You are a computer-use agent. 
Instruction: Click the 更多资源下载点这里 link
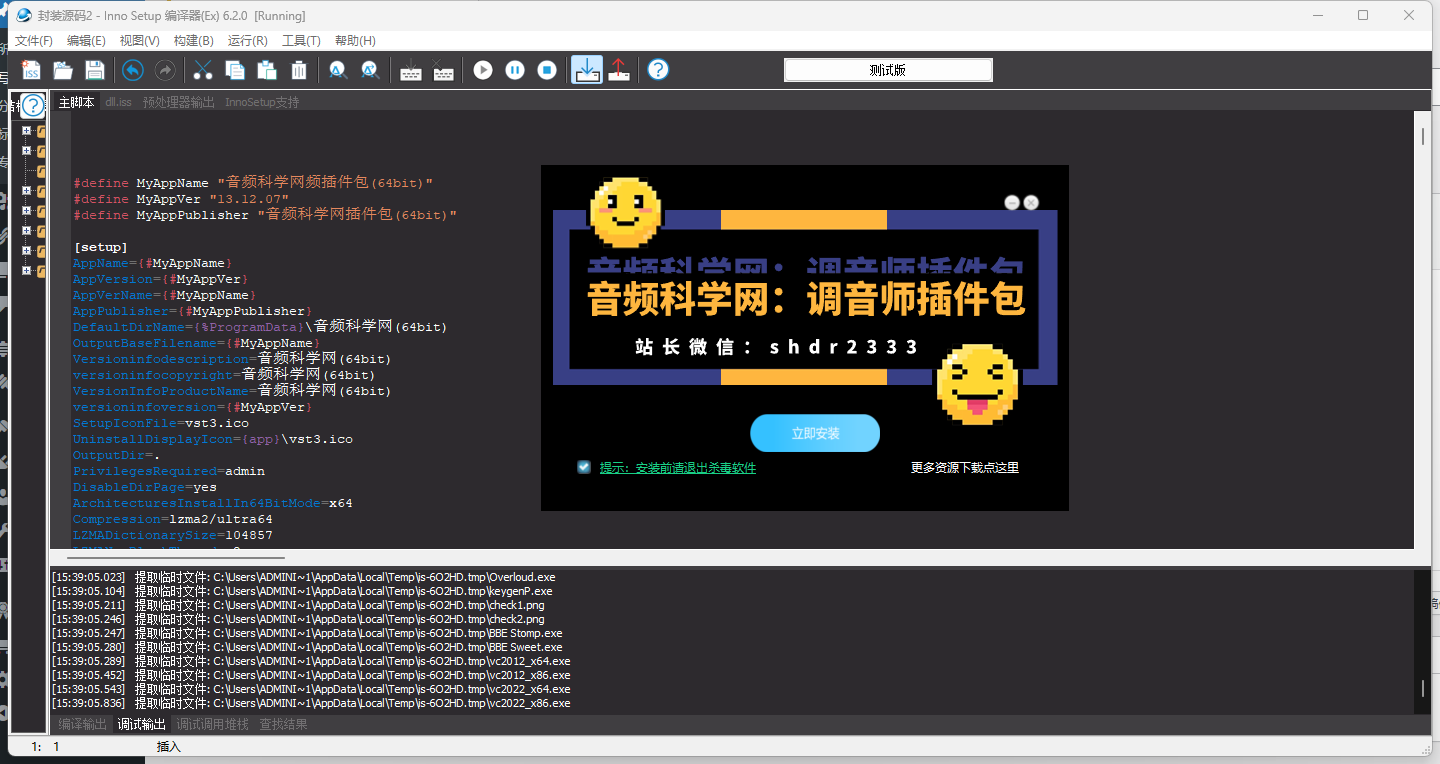[x=964, y=467]
